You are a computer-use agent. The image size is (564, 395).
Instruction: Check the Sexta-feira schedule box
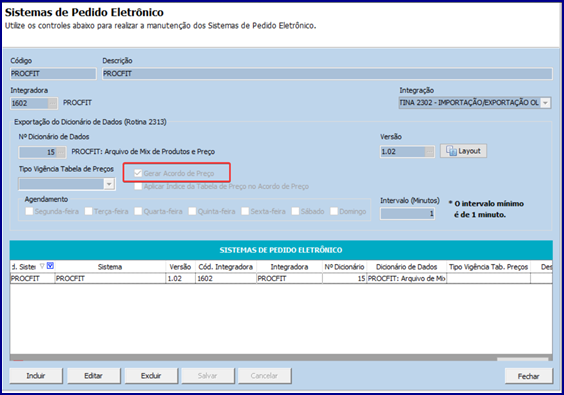click(x=245, y=211)
